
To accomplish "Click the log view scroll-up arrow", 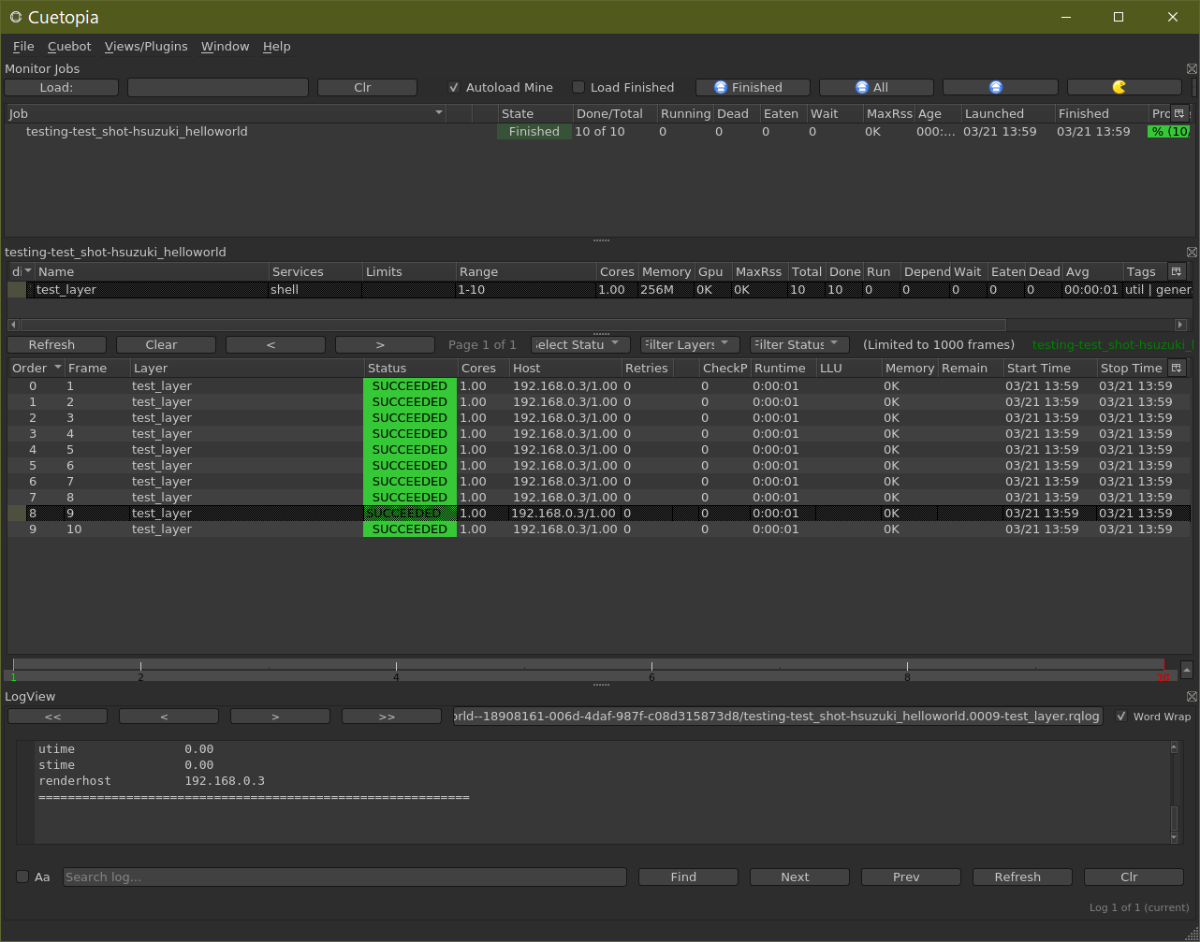I will pyautogui.click(x=1174, y=747).
